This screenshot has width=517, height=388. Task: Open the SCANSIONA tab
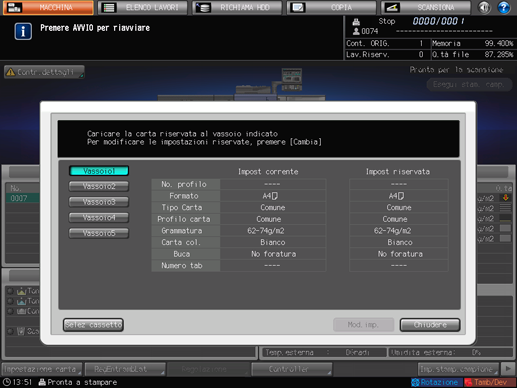point(426,7)
